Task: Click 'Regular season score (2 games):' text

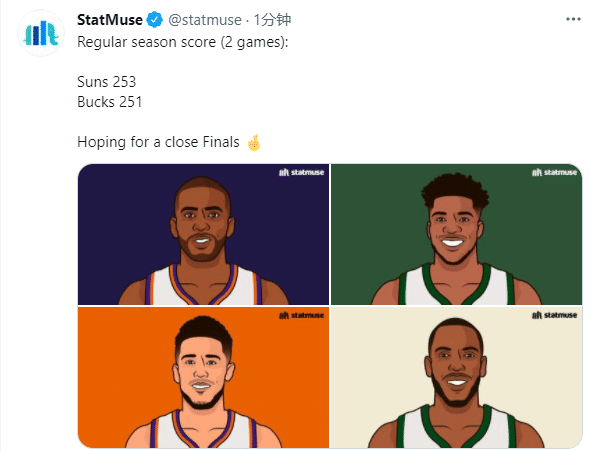Action: (x=182, y=42)
